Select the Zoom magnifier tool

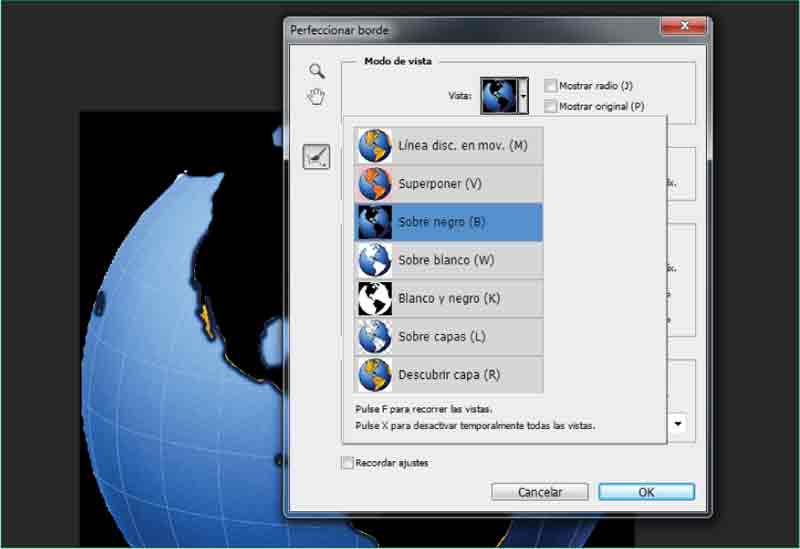316,71
